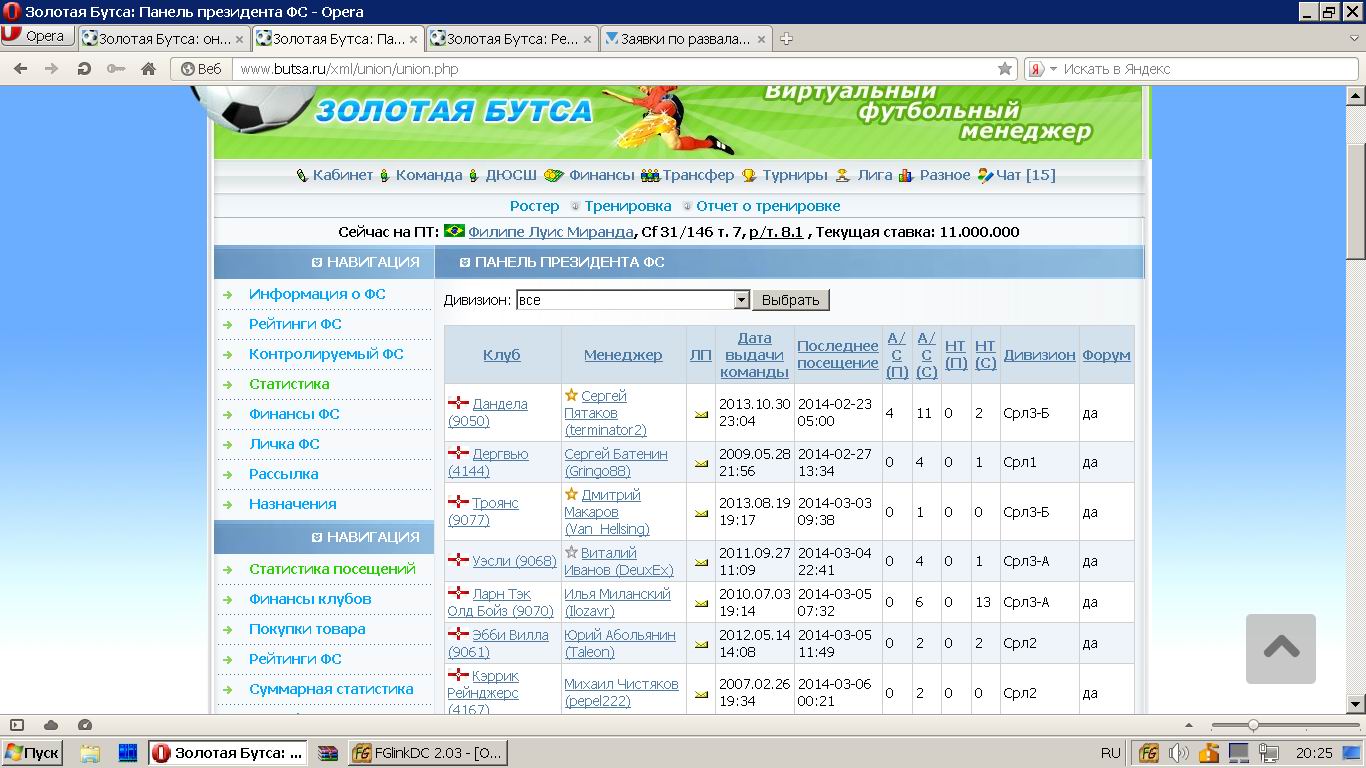Click the scroll-to-top arrow button
1366x768 pixels.
[x=1280, y=648]
